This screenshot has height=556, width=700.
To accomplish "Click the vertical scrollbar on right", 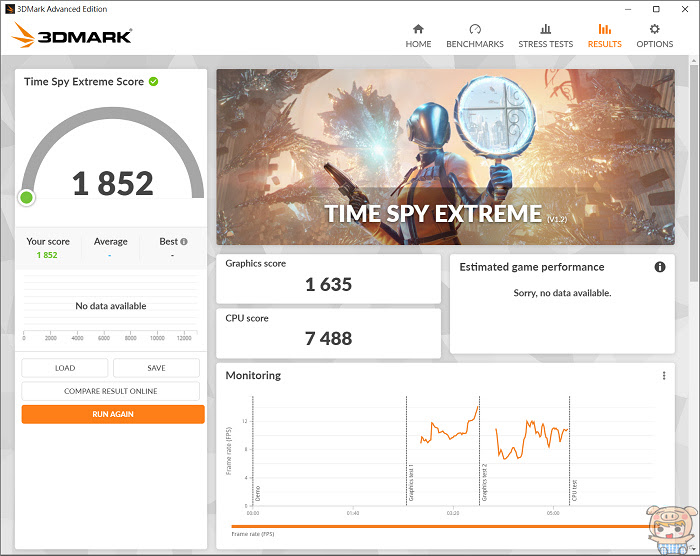I will tap(693, 174).
